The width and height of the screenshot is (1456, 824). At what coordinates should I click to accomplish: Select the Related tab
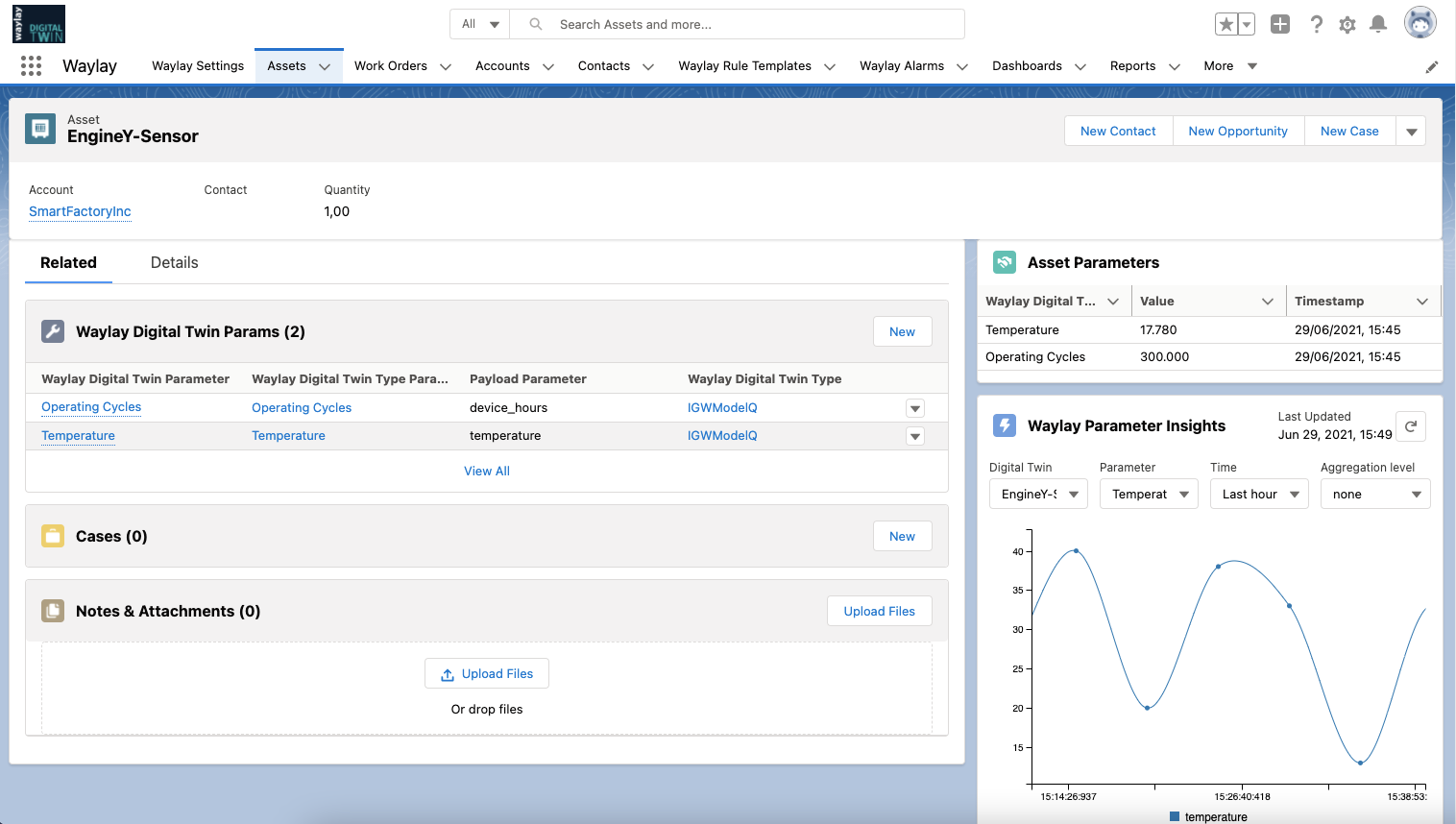pyautogui.click(x=68, y=262)
